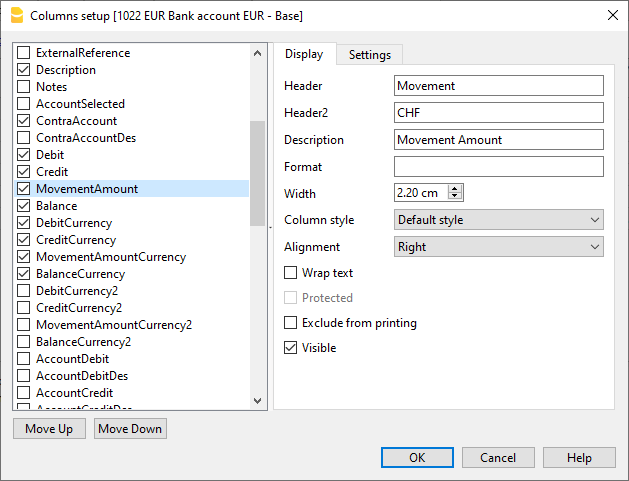629x481 pixels.
Task: Select the Balance list row text
Action: [57, 206]
